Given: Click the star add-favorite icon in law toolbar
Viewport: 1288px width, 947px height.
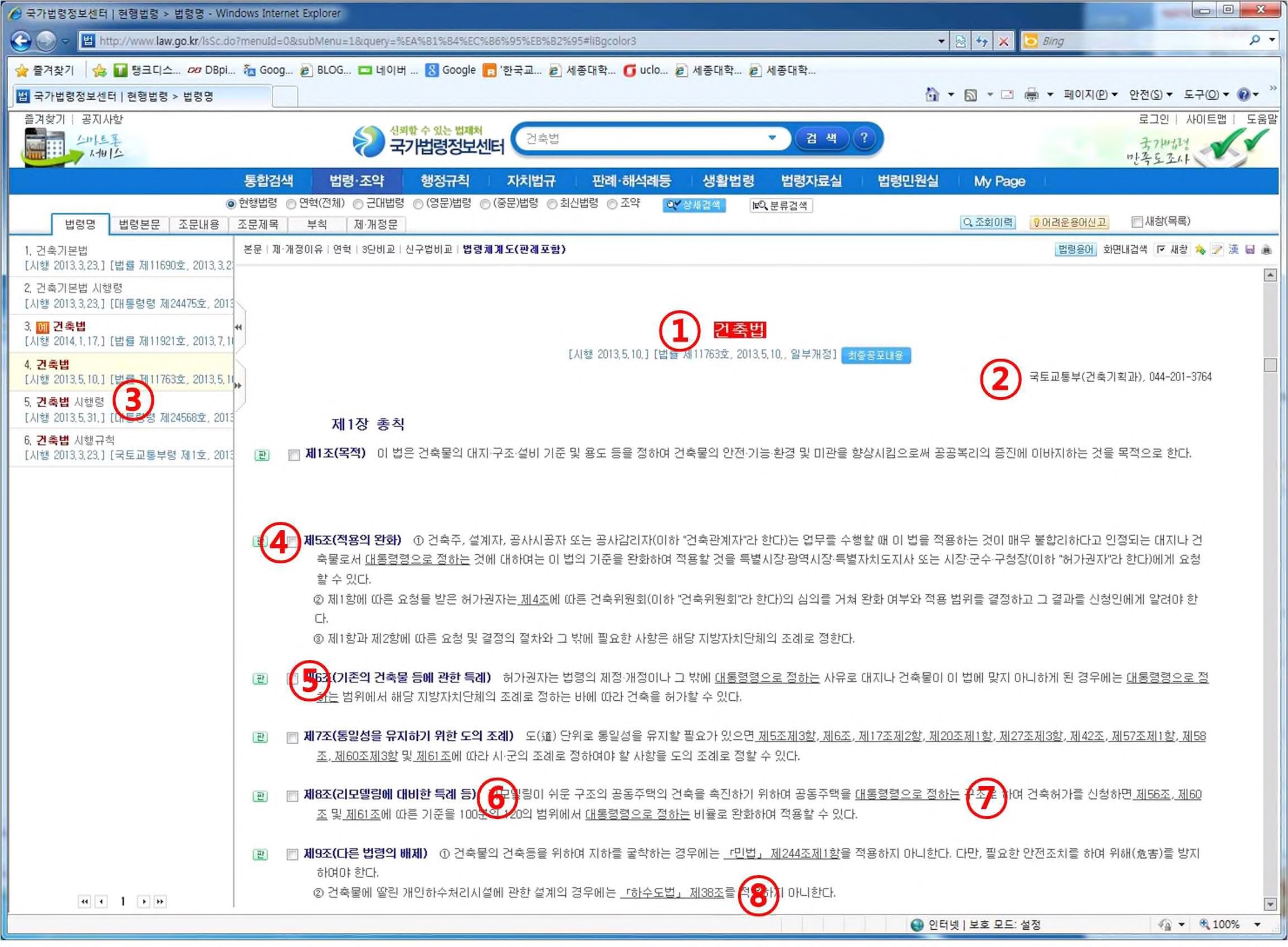Looking at the screenshot, I should [x=1200, y=250].
